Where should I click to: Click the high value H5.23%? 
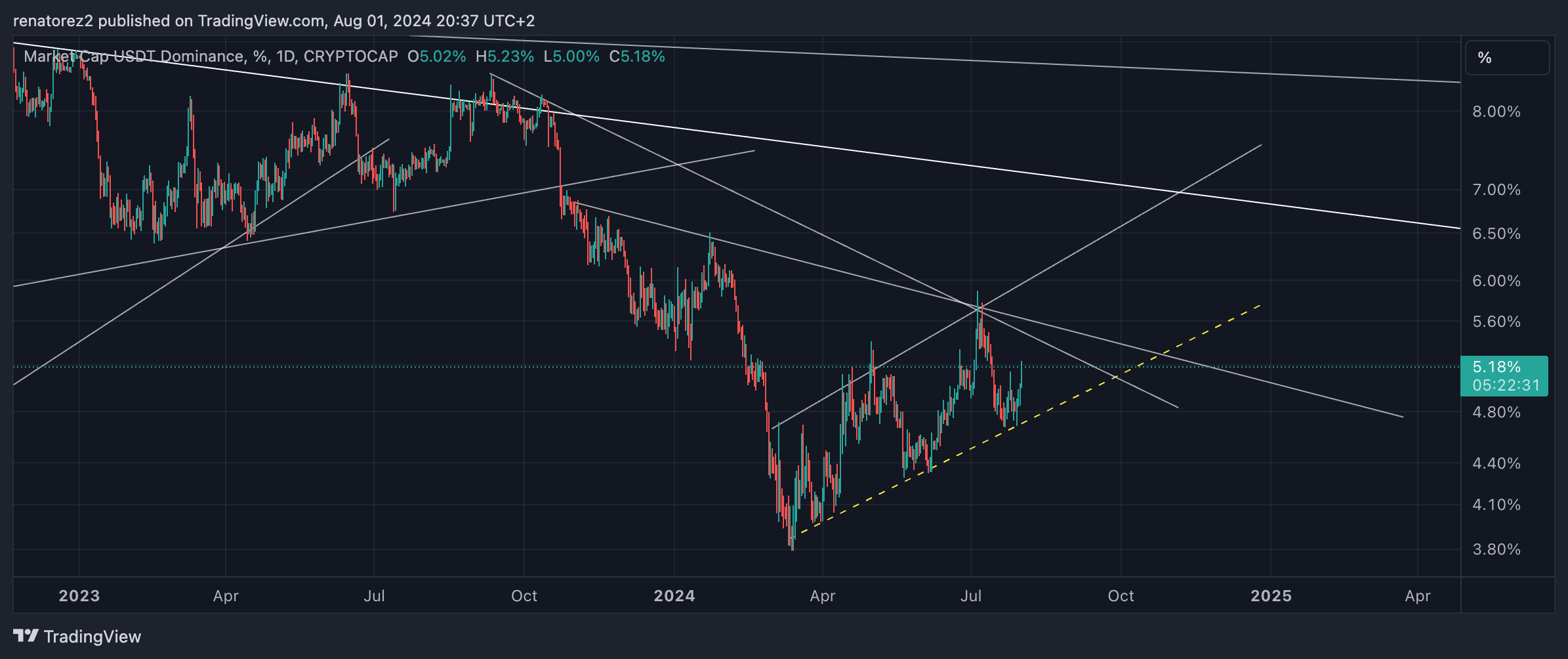pyautogui.click(x=505, y=56)
